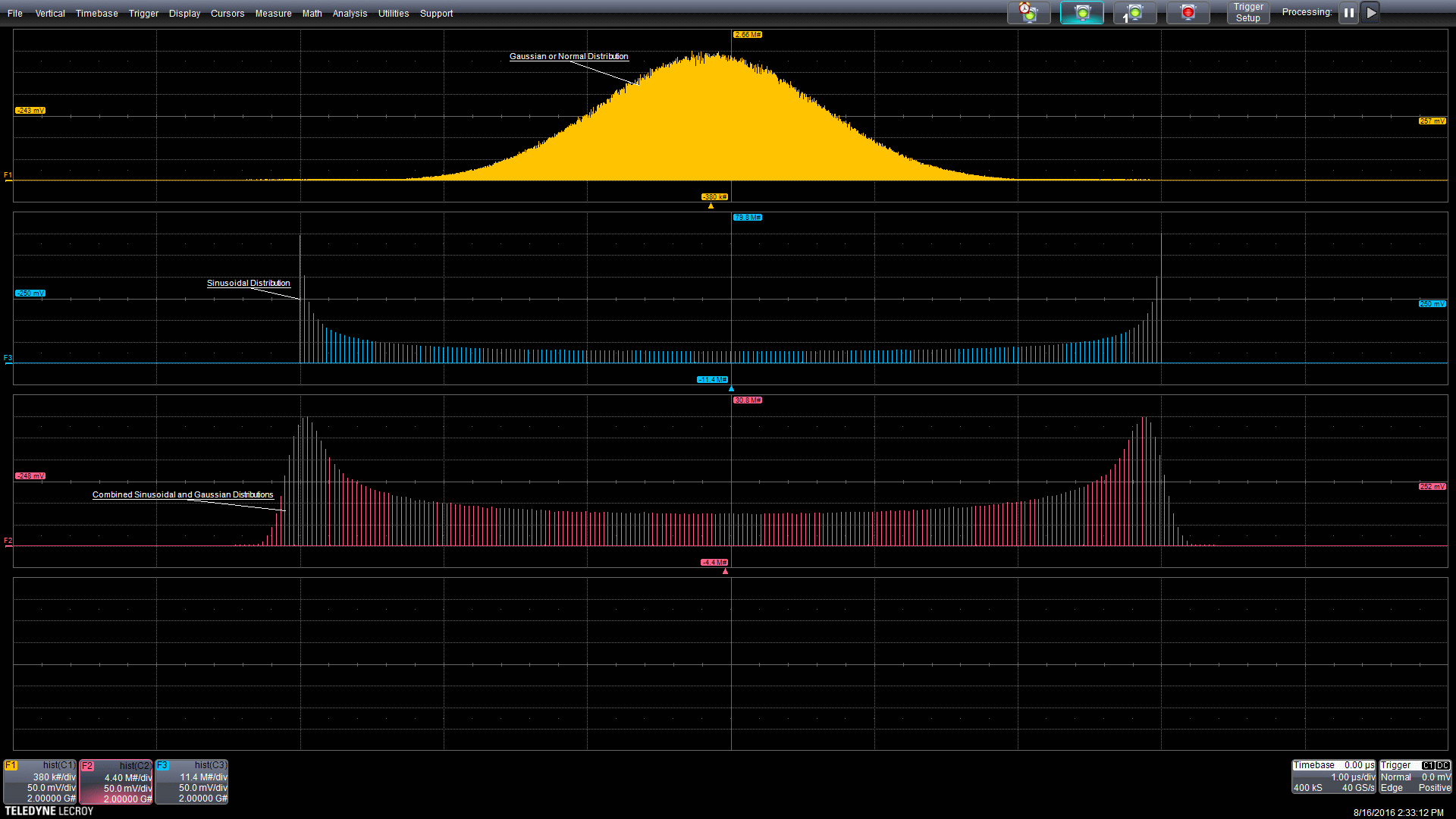Click the Sinusoidal Distribution annotation label
1456x819 pixels.
click(248, 284)
